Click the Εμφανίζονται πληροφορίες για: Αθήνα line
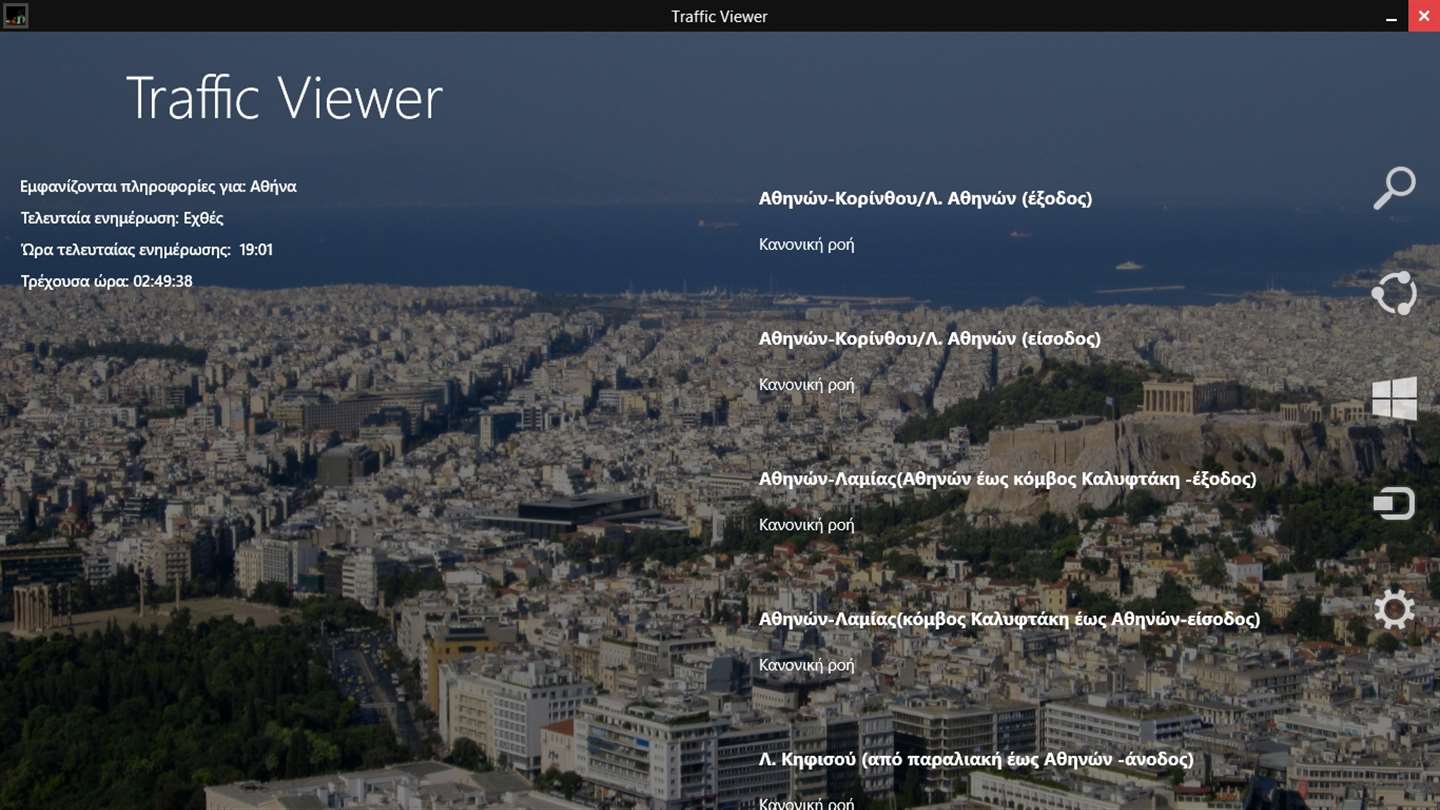Image resolution: width=1440 pixels, height=810 pixels. pos(158,186)
